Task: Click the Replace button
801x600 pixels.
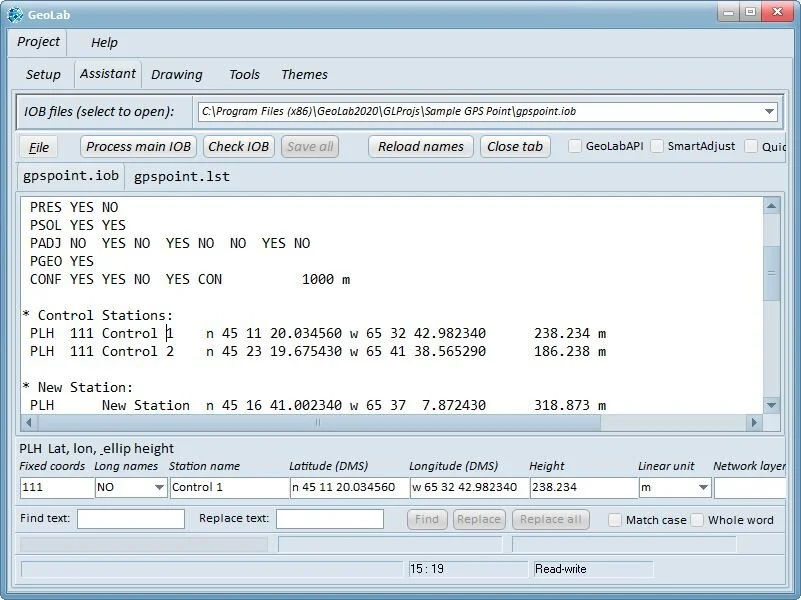Action: click(479, 519)
